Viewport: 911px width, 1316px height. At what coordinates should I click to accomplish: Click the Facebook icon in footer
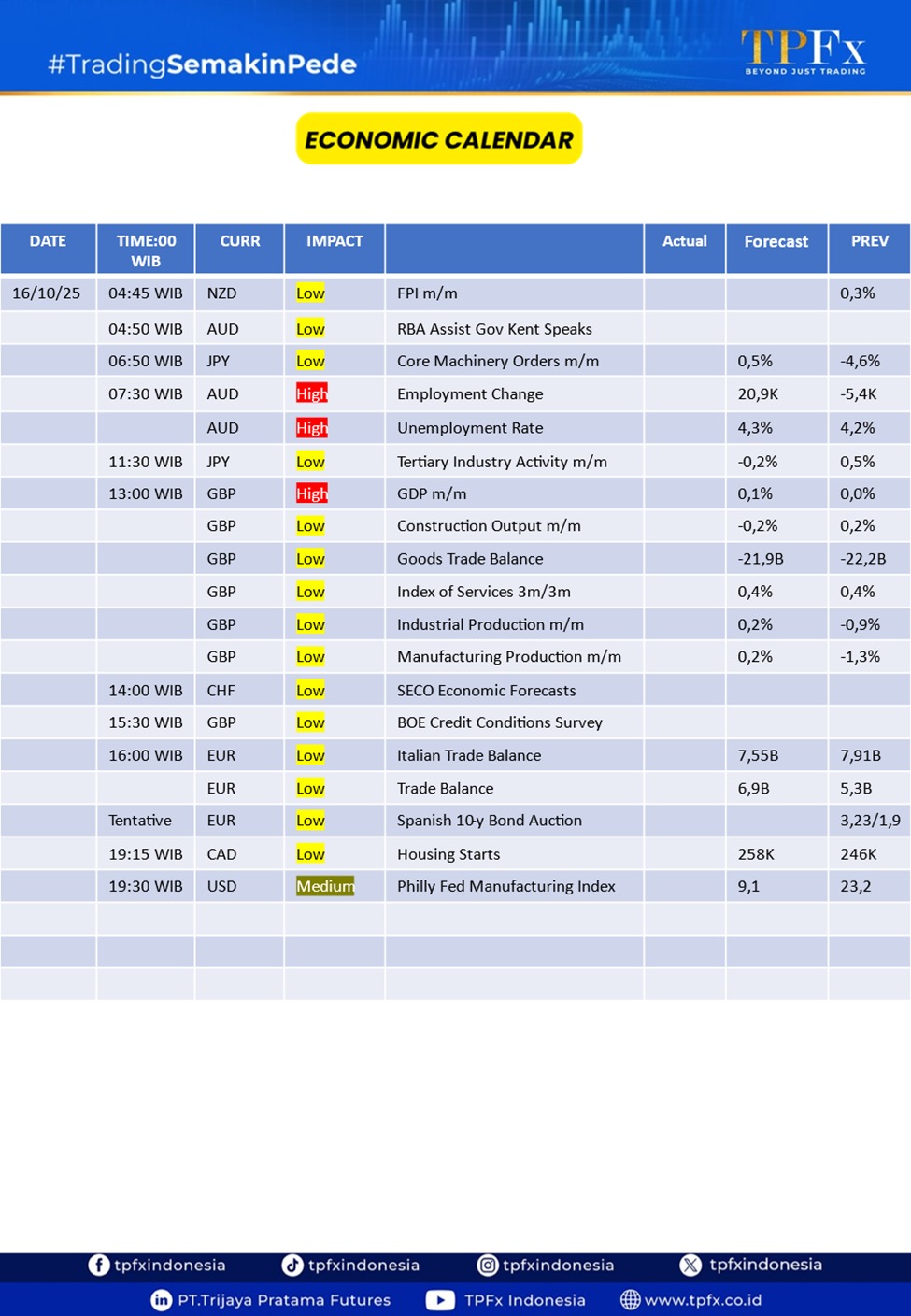pos(98,1265)
